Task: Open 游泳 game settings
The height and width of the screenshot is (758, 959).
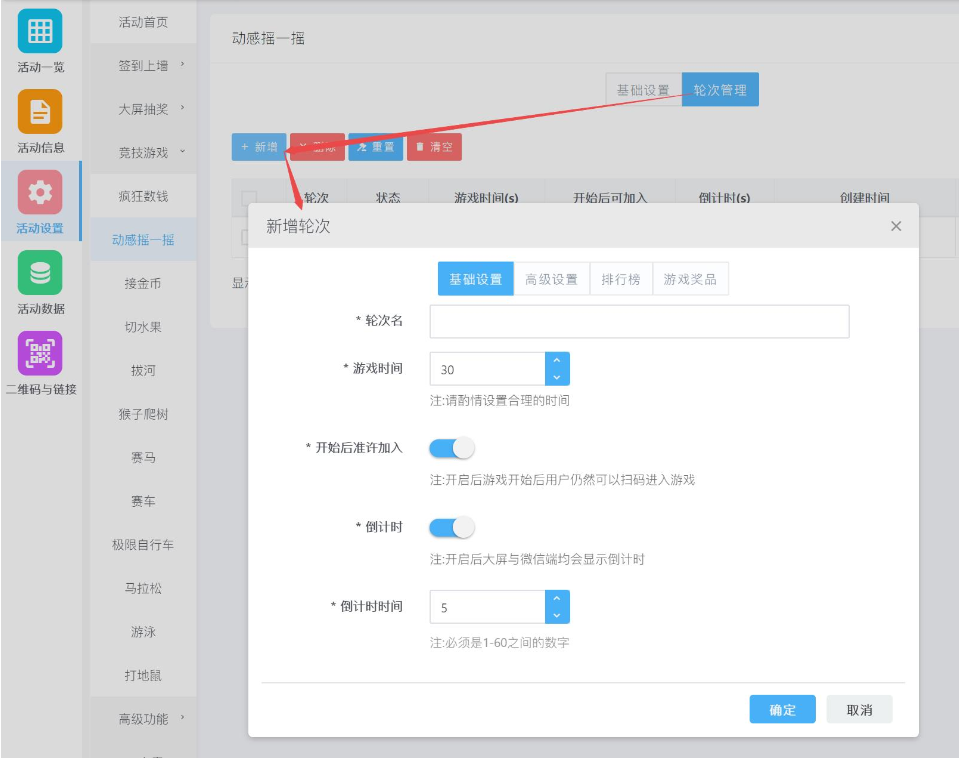Action: click(144, 631)
